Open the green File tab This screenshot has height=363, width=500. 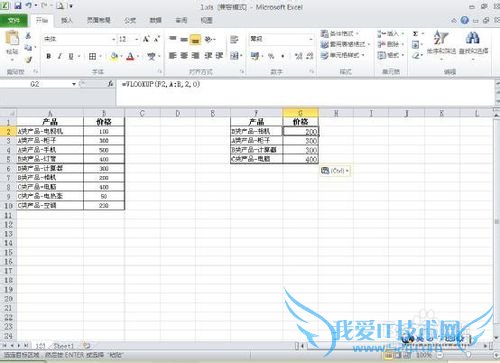click(x=14, y=21)
